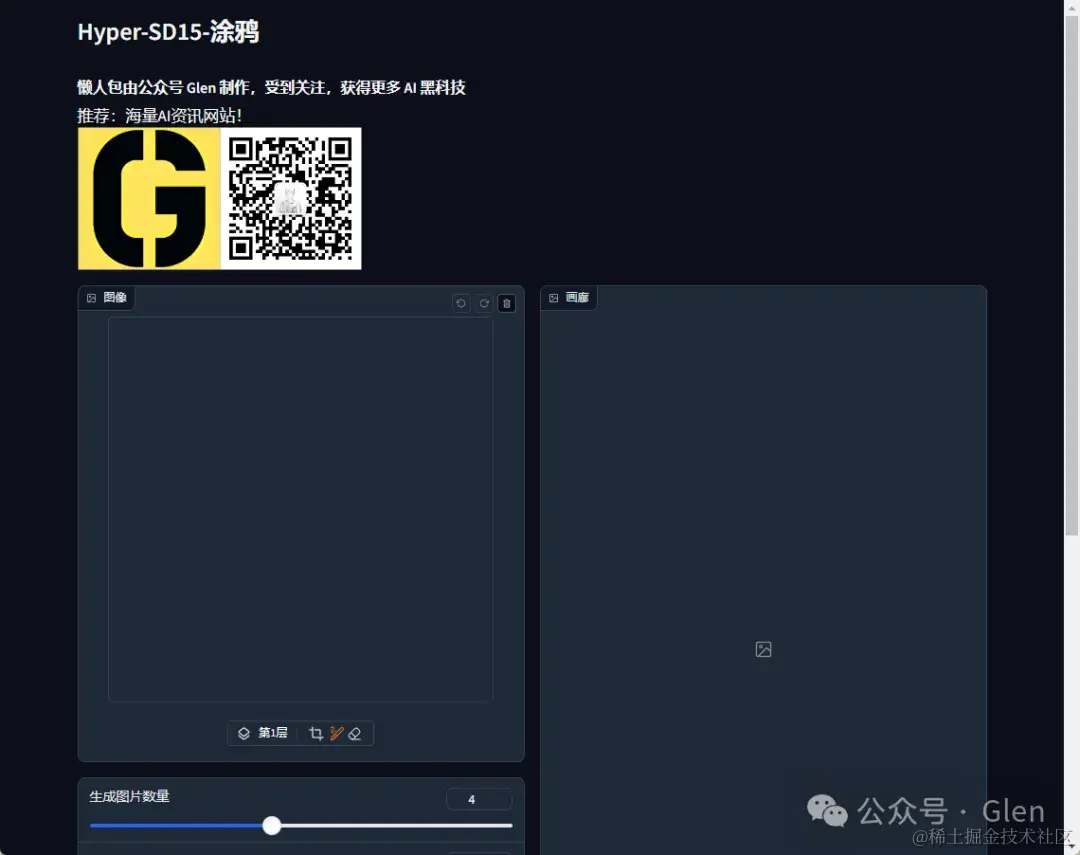Click inside the empty drawing canvas
This screenshot has height=855, width=1080.
(300, 509)
